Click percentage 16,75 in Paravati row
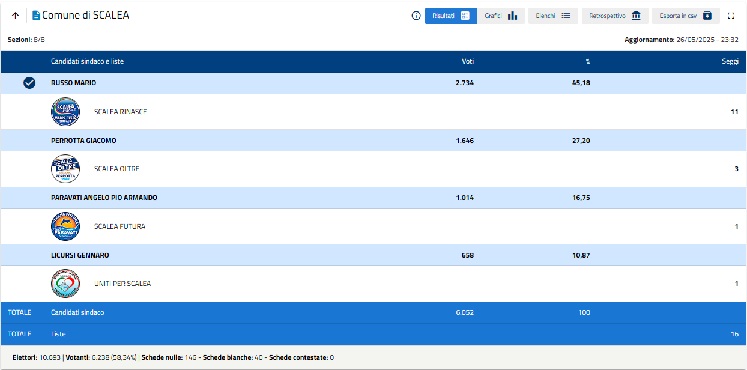 coord(581,198)
